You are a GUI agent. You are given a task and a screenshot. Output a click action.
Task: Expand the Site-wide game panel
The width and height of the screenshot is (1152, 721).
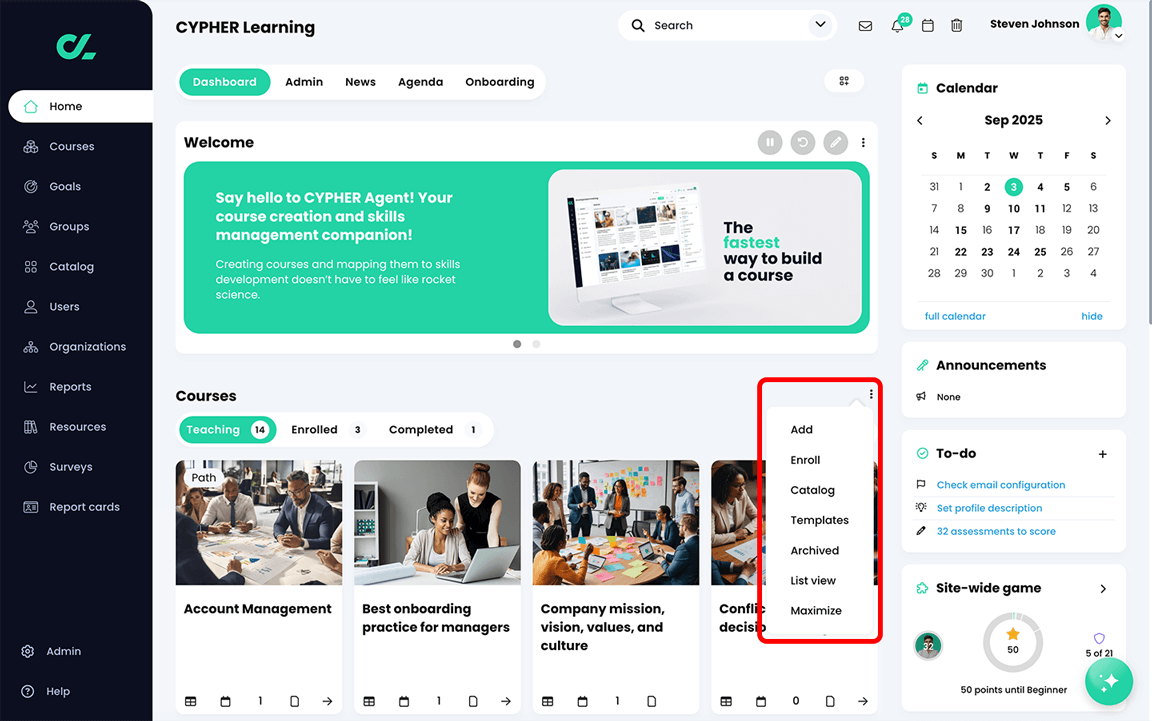1103,588
